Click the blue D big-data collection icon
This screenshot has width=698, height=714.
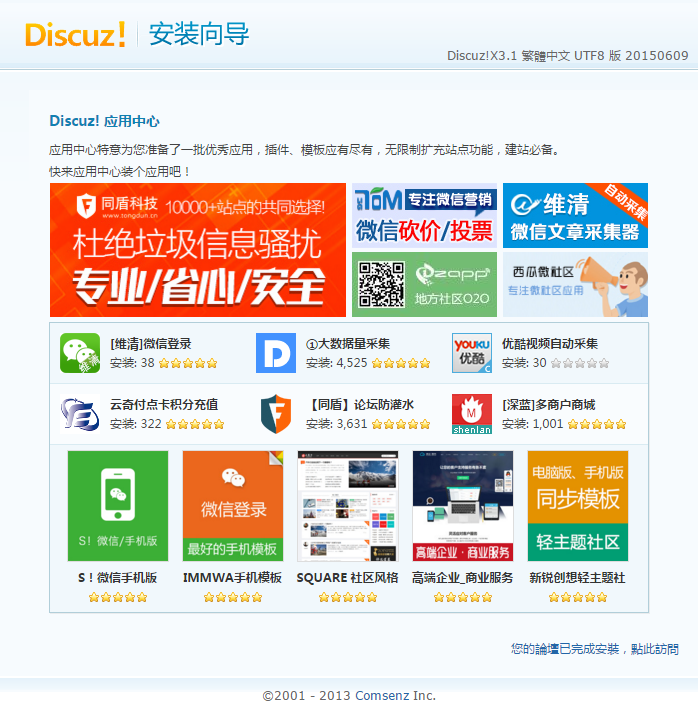tap(275, 353)
